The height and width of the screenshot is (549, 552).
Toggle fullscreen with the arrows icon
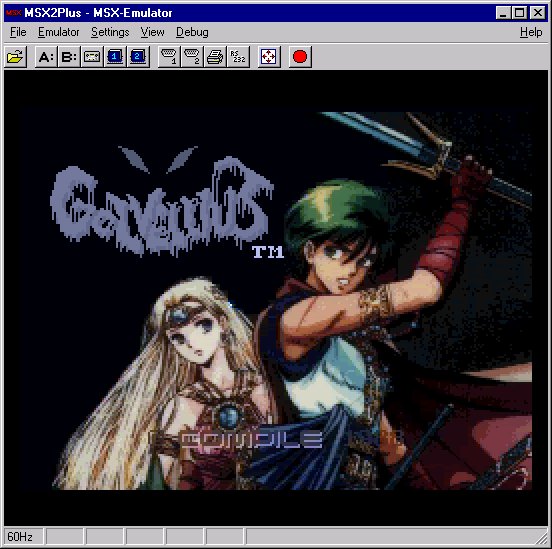pyautogui.click(x=269, y=57)
